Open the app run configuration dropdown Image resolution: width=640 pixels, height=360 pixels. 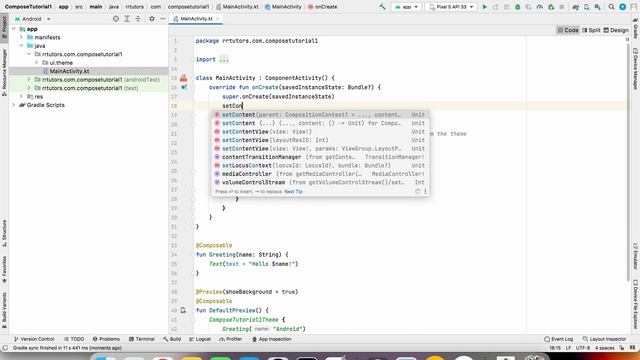point(406,7)
